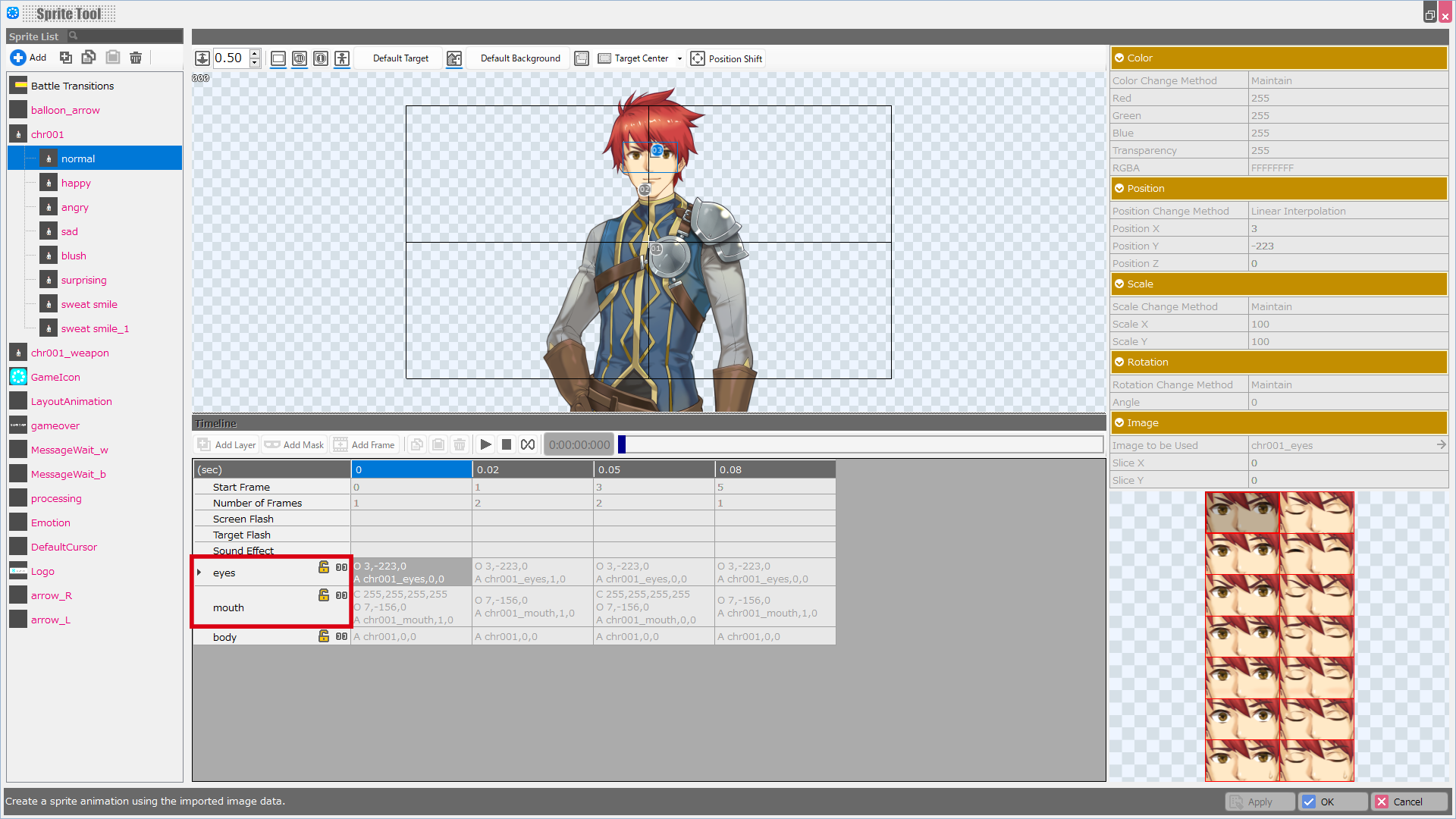Screen dimensions: 1456x819
Task: Open the Target Center dropdown arrow
Action: (679, 58)
